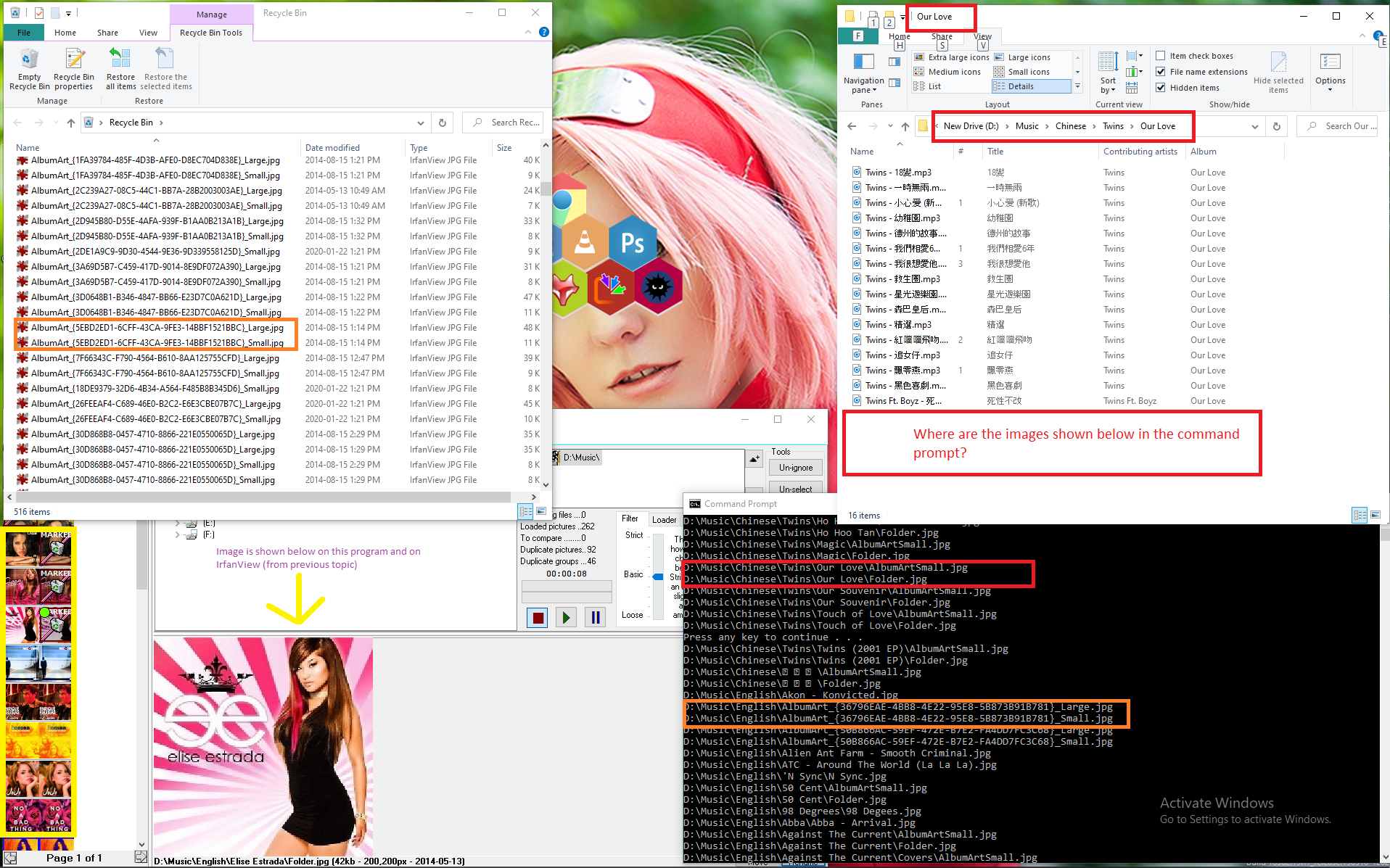
Task: Empty the Recycle Bin
Action: (28, 67)
